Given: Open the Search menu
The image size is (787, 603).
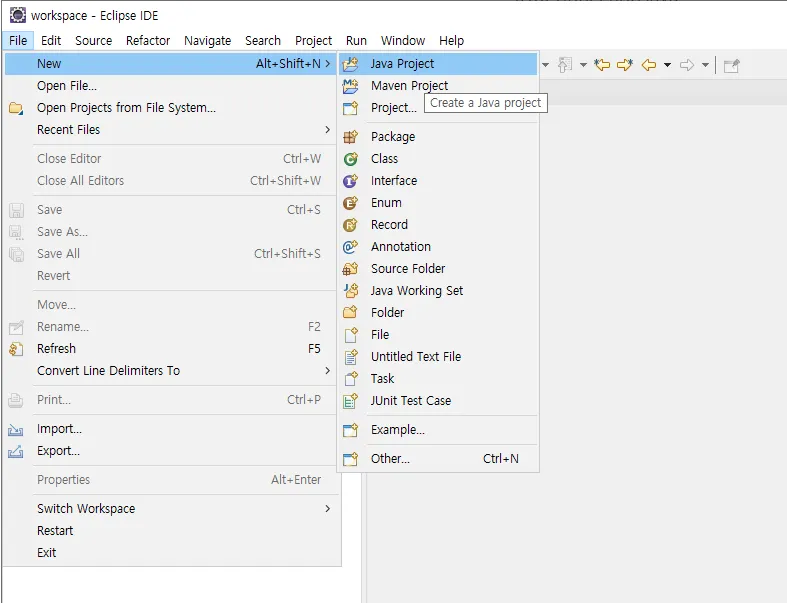Looking at the screenshot, I should (263, 40).
